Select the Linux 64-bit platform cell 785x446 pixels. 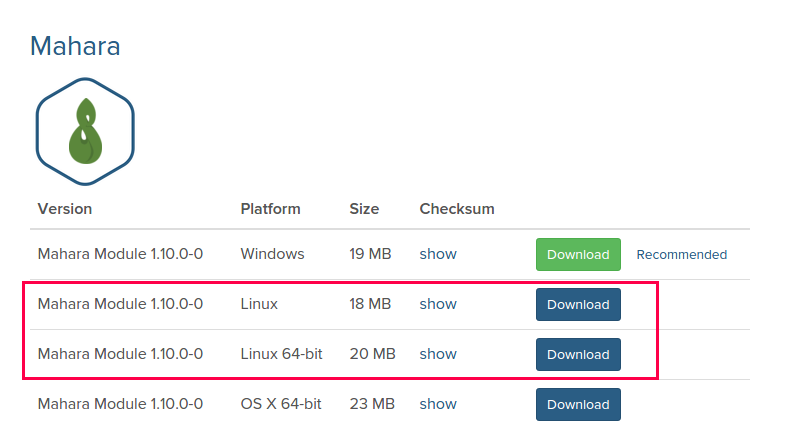pos(281,354)
